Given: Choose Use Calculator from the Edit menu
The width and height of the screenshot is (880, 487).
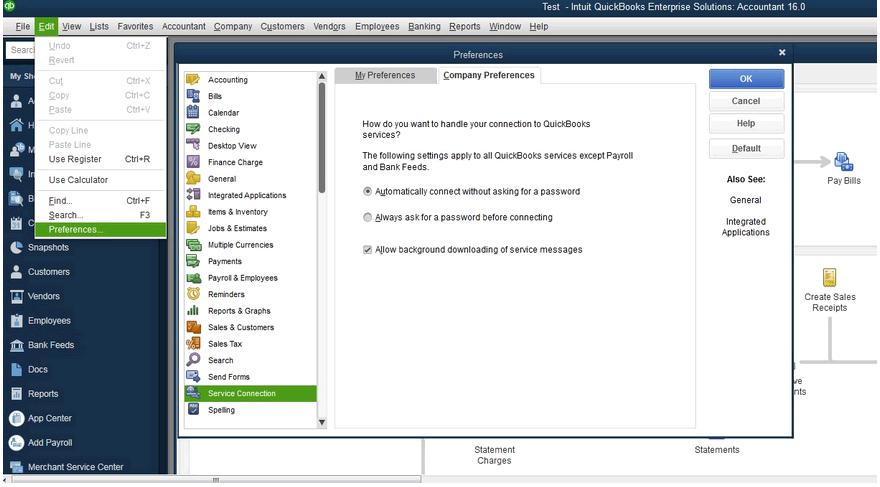Looking at the screenshot, I should click(100, 180).
